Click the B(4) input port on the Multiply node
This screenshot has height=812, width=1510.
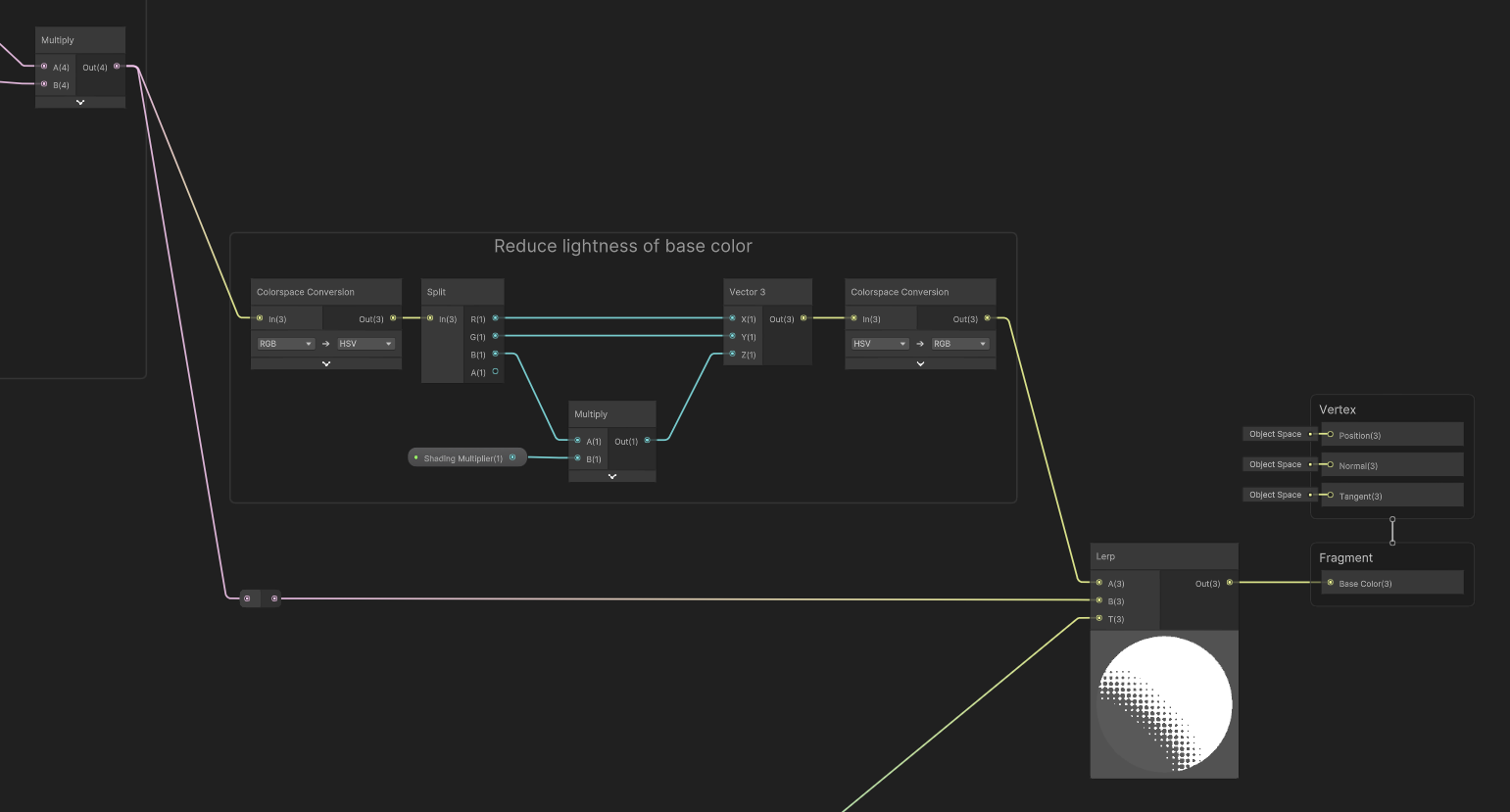43,84
